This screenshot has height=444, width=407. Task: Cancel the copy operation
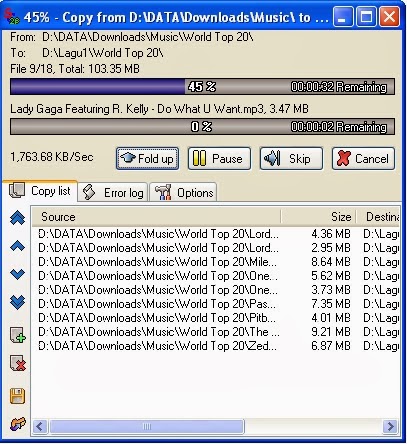363,159
